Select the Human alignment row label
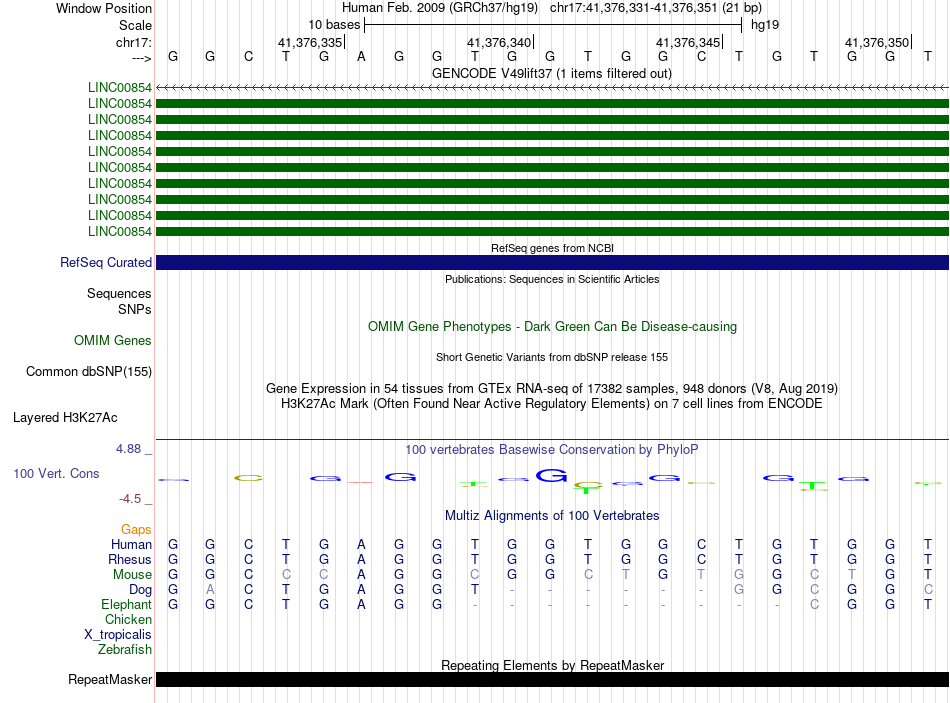Screen dimensions: 950x703 coord(131,545)
